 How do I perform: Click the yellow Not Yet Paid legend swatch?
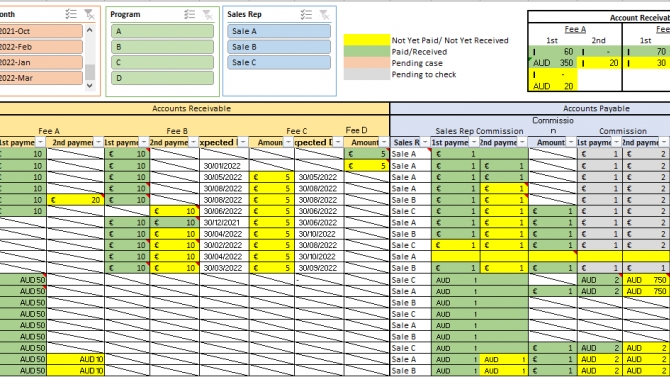367,40
